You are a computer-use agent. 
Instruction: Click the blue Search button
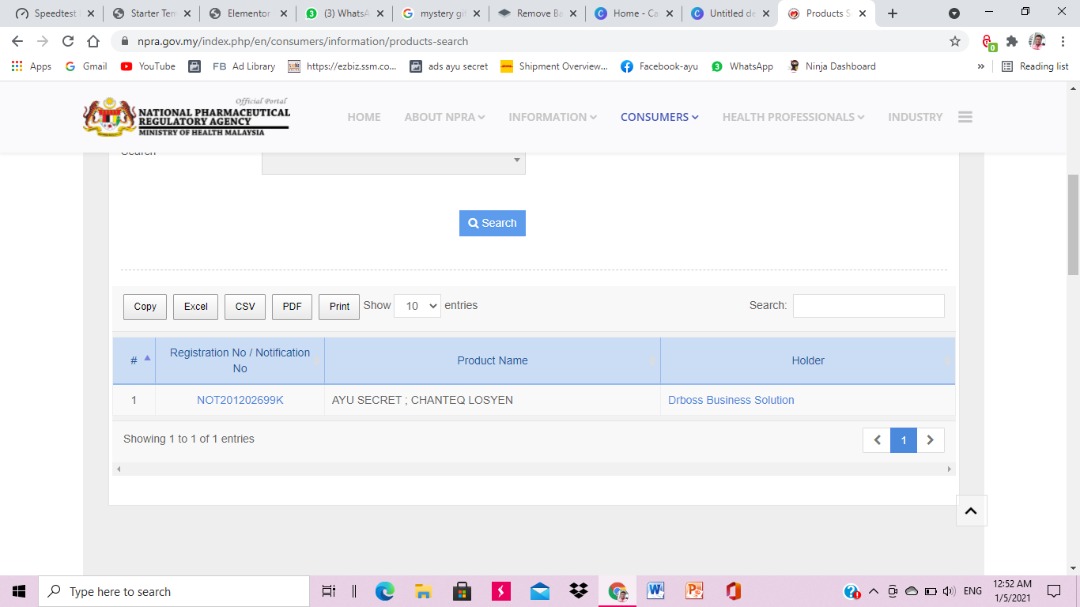[492, 223]
